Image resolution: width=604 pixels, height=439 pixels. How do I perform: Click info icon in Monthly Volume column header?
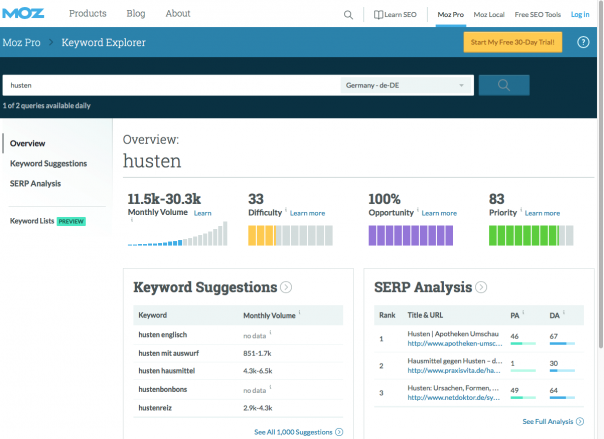299,312
